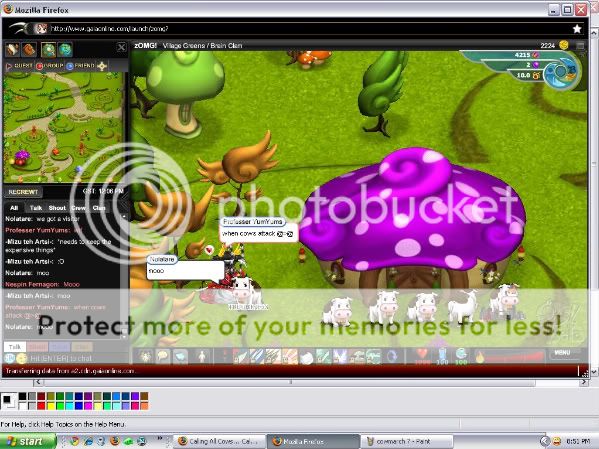Use the first ring slot in action bar
Image resolution: width=599 pixels, height=449 pixels.
click(x=240, y=357)
